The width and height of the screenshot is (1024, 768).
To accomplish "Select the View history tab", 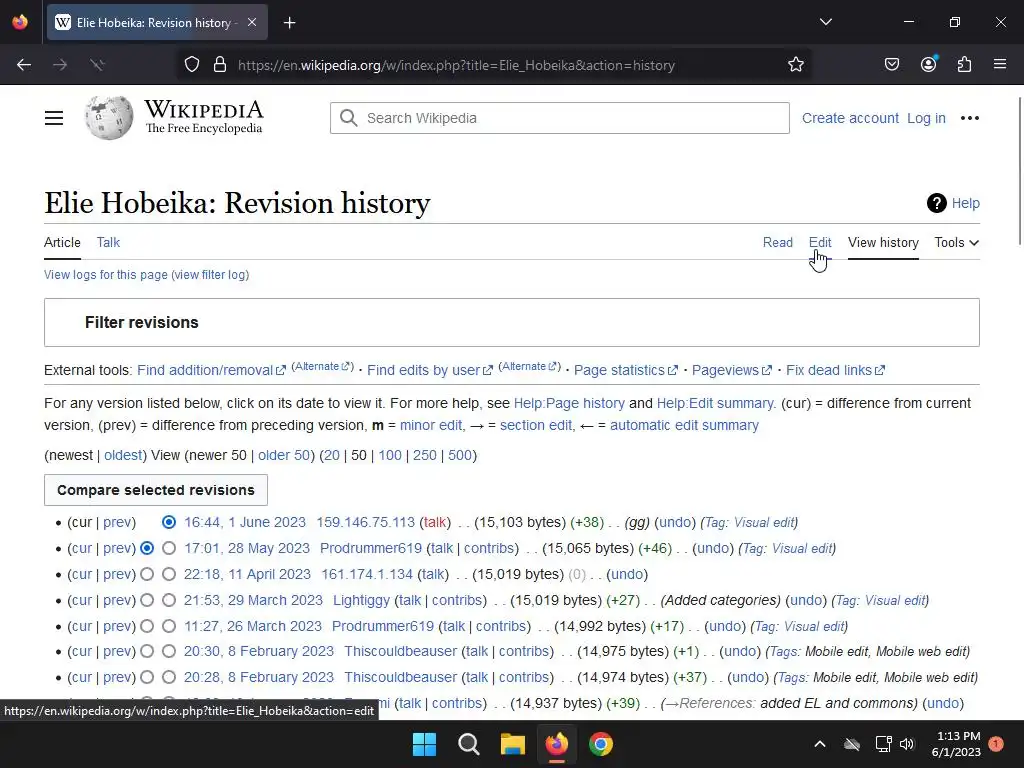I will [x=883, y=242].
